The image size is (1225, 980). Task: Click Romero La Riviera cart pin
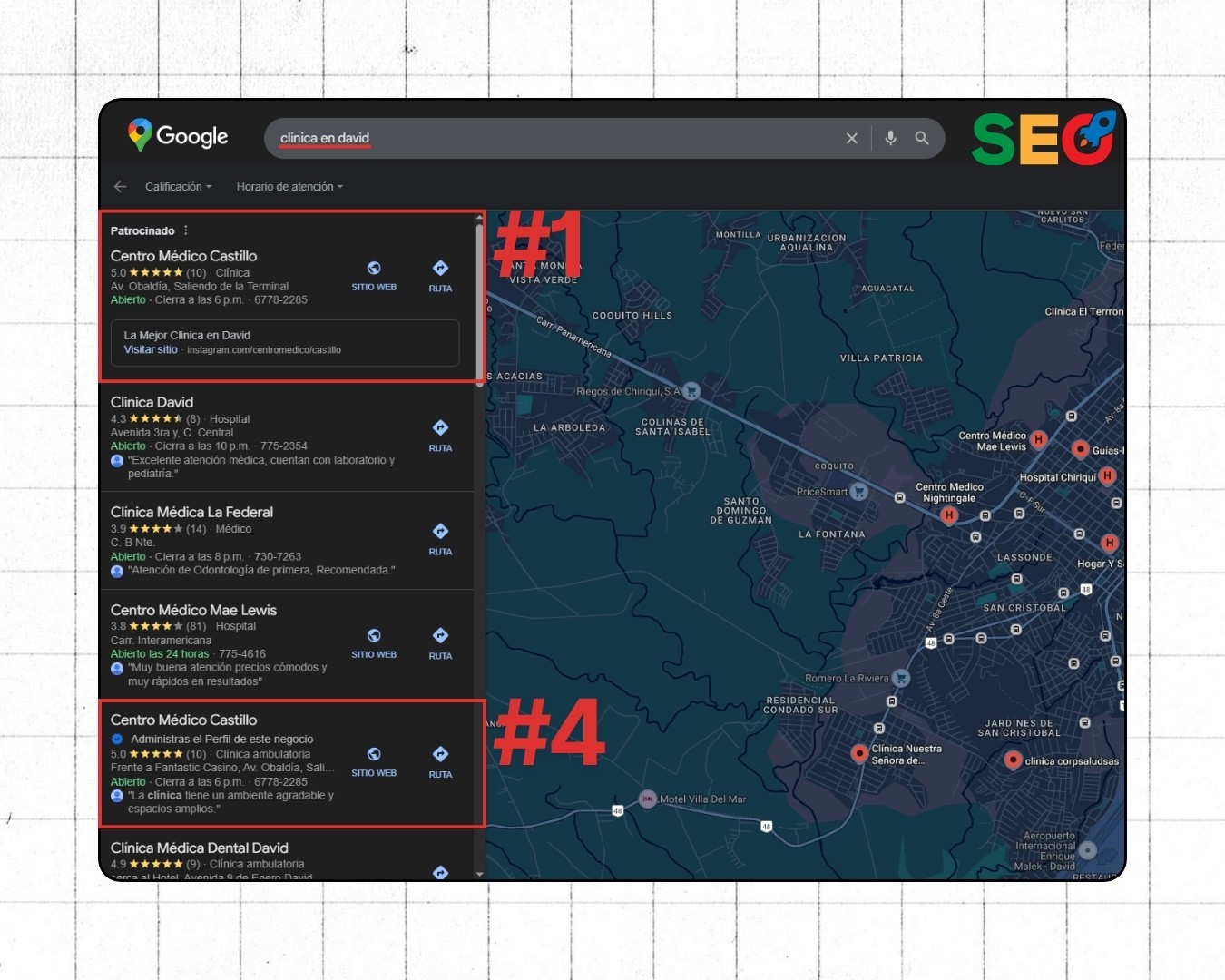point(900,677)
